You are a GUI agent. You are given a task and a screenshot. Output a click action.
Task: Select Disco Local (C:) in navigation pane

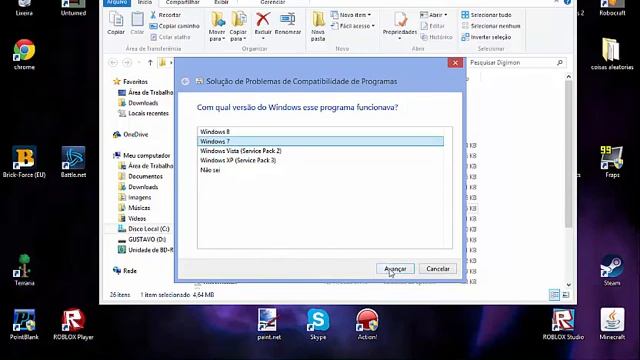coord(144,229)
